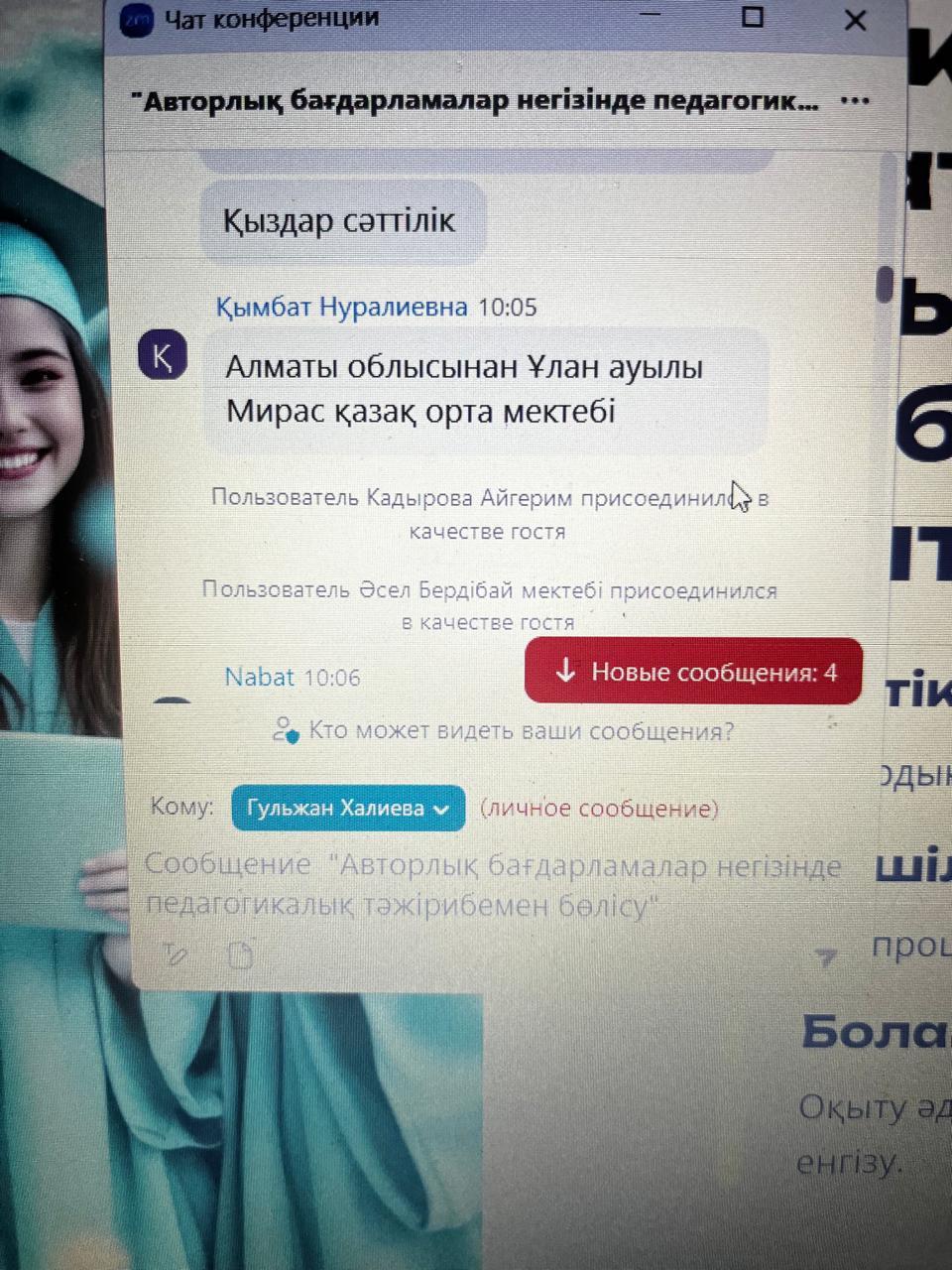Close the Чат конференции window
Screen dimensions: 952x1270
[854, 20]
